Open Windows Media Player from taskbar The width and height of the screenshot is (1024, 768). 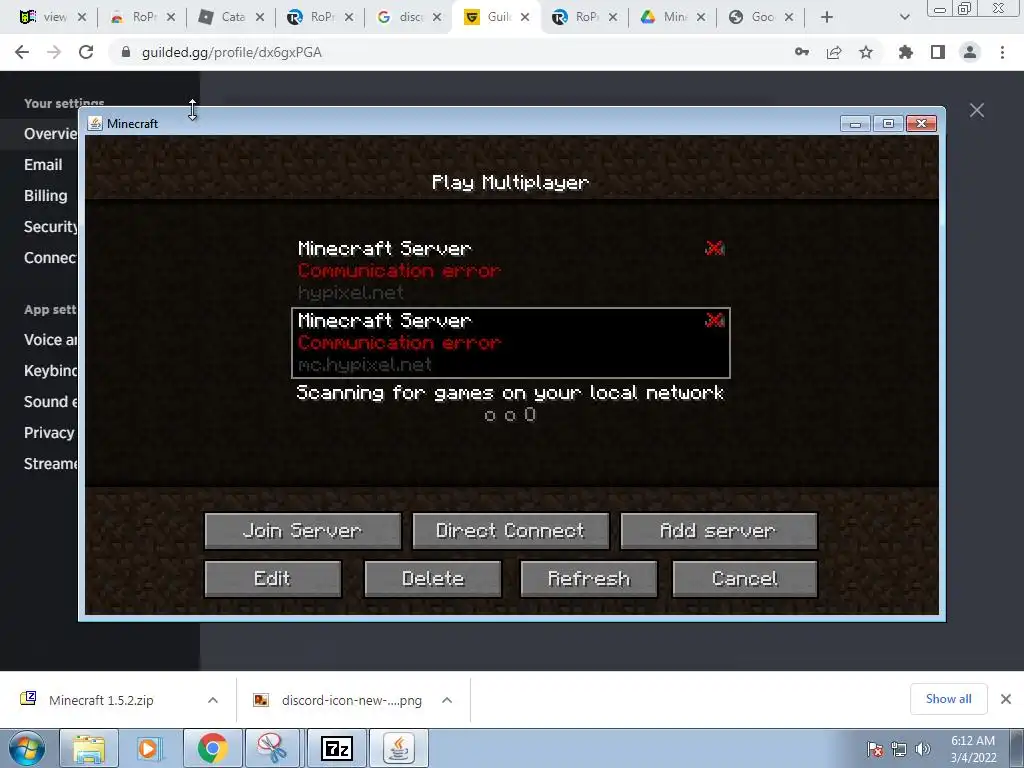[149, 748]
